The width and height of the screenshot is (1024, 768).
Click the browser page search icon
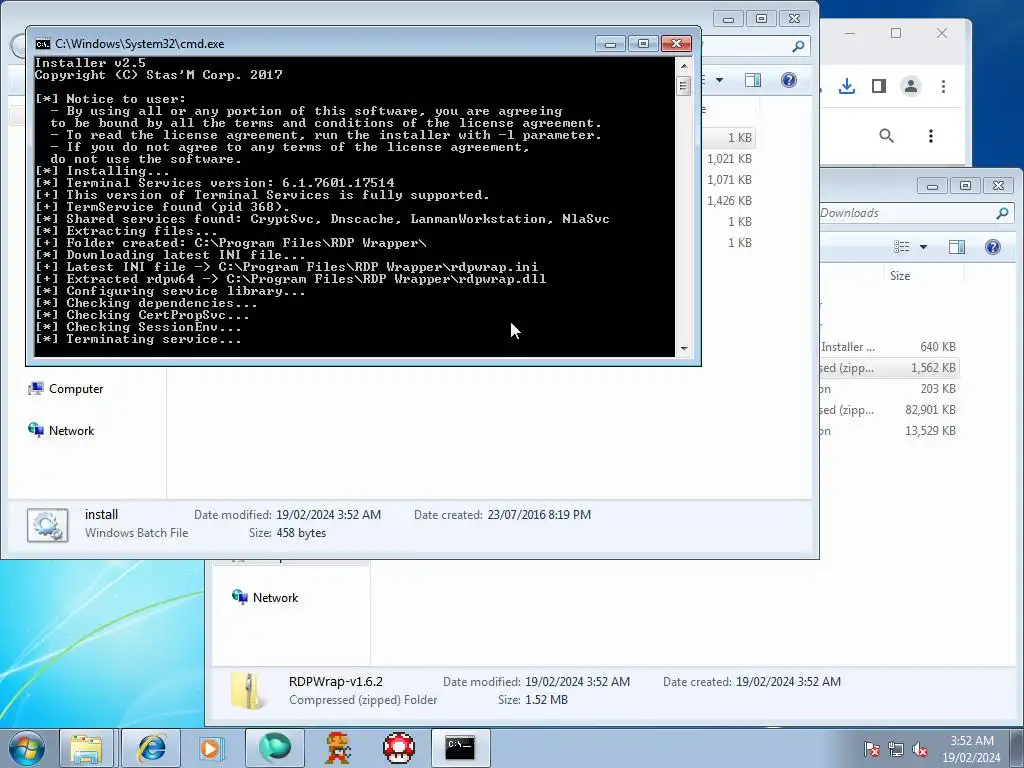(x=886, y=136)
